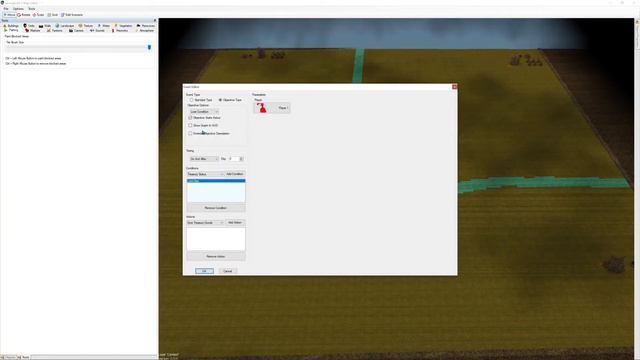Select the Rotate tool in toolbar
This screenshot has height=360, width=640.
[x=24, y=15]
